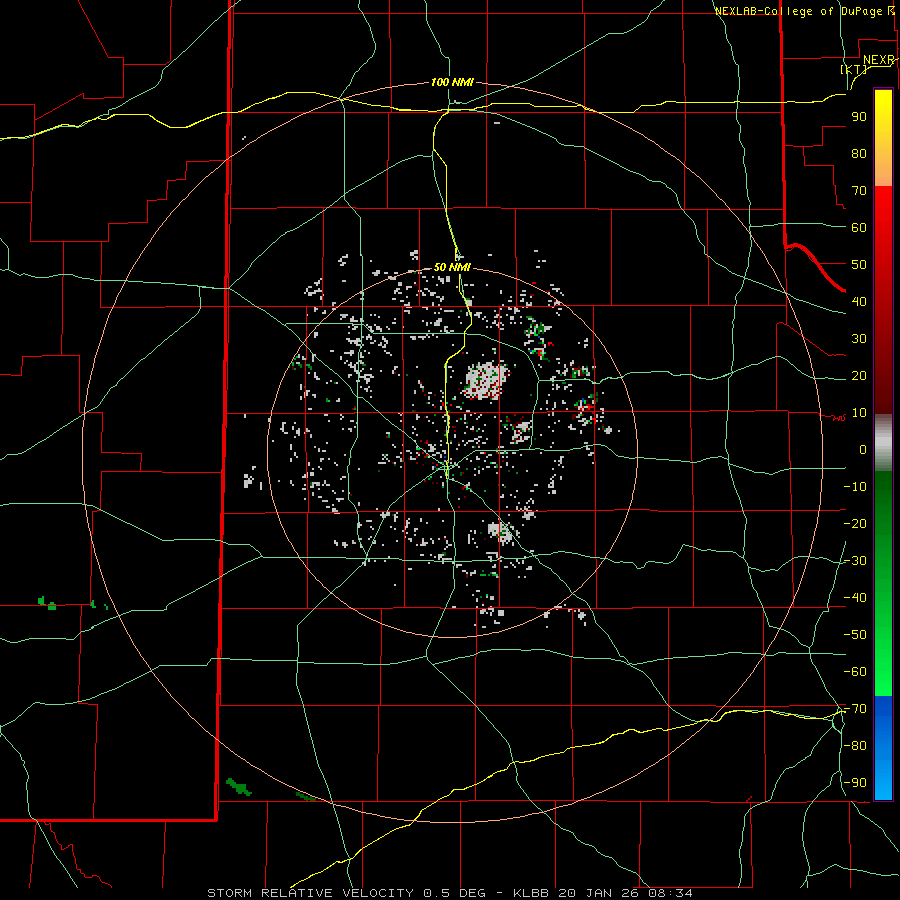Select the -90 scale label
Image resolution: width=900 pixels, height=900 pixels.
pos(855,783)
